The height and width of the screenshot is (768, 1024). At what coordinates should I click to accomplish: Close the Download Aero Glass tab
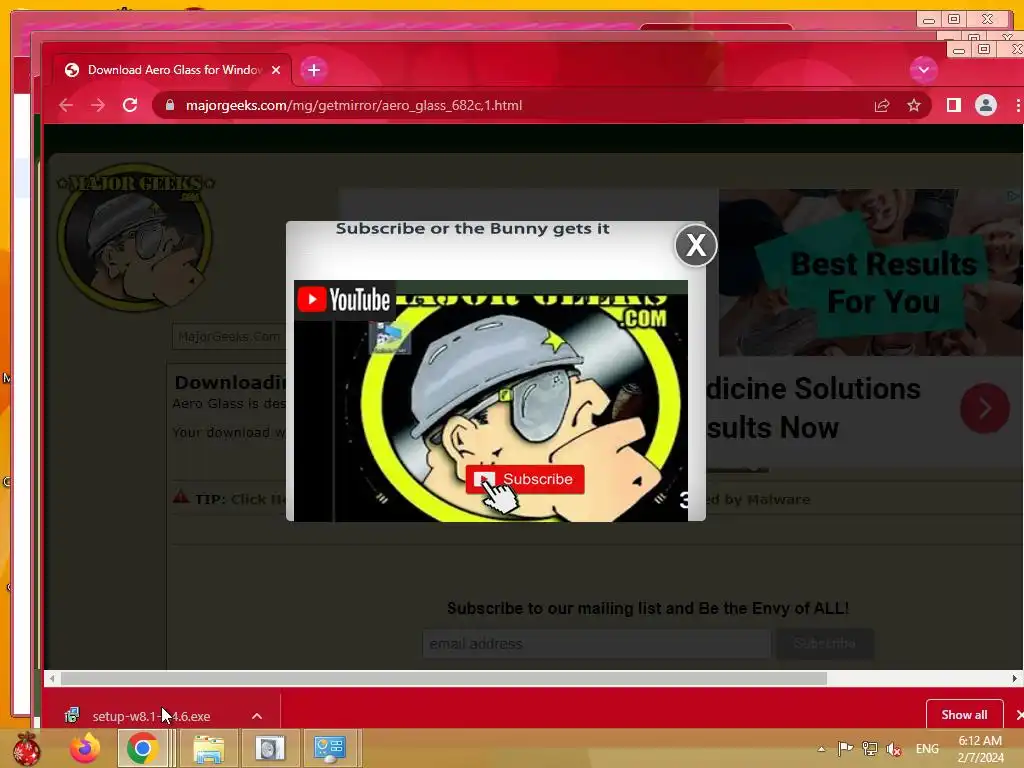(276, 70)
